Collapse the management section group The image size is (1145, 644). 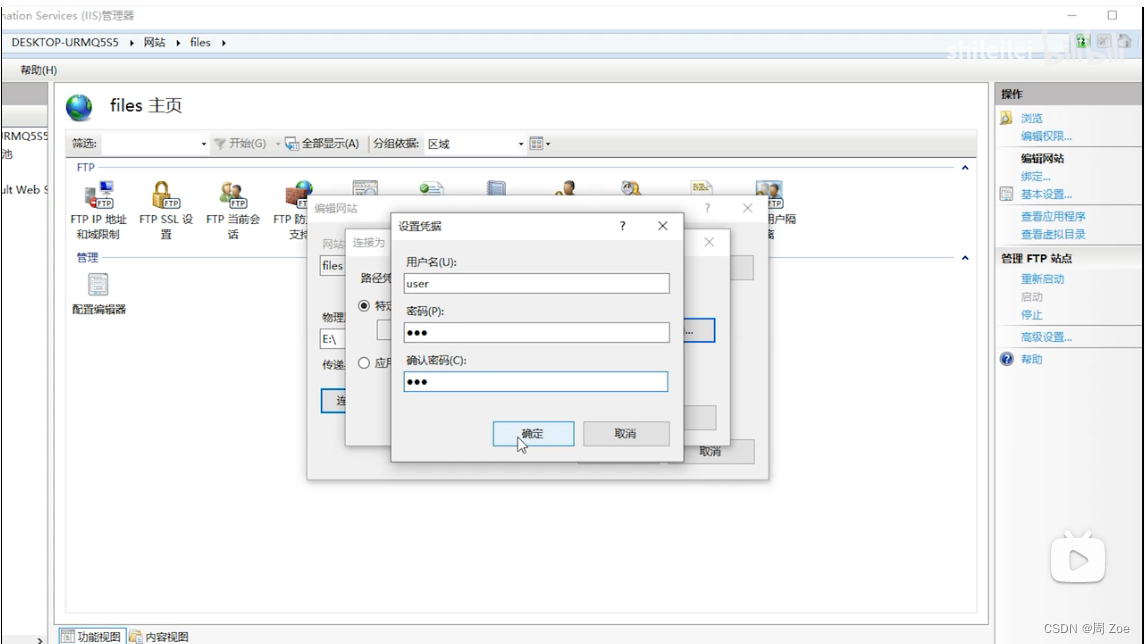click(965, 258)
